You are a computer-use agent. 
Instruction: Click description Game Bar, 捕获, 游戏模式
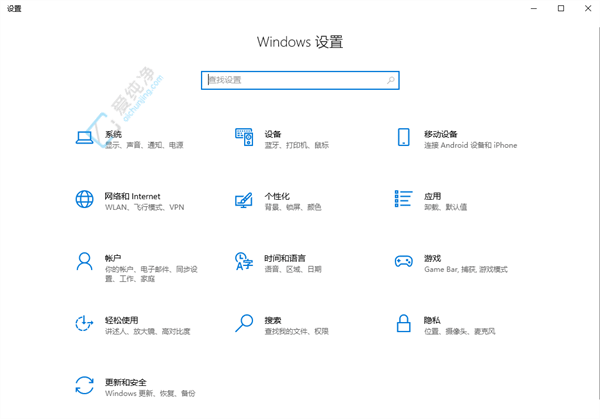pyautogui.click(x=466, y=269)
